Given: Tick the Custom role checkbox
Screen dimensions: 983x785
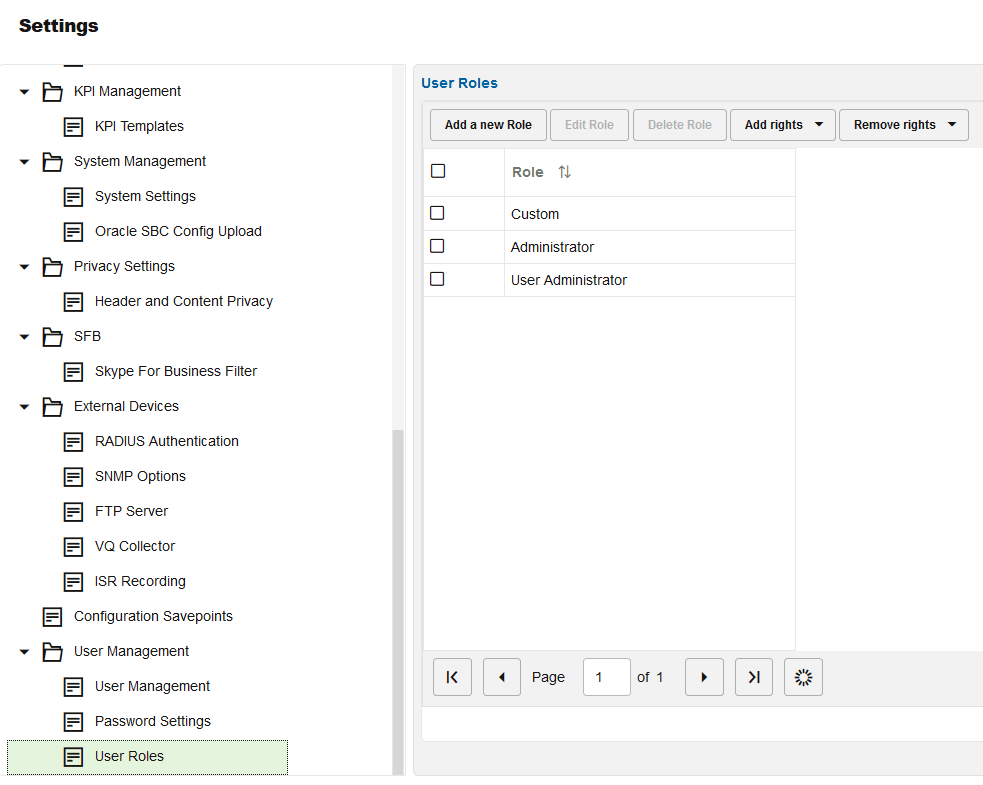Looking at the screenshot, I should 437,213.
